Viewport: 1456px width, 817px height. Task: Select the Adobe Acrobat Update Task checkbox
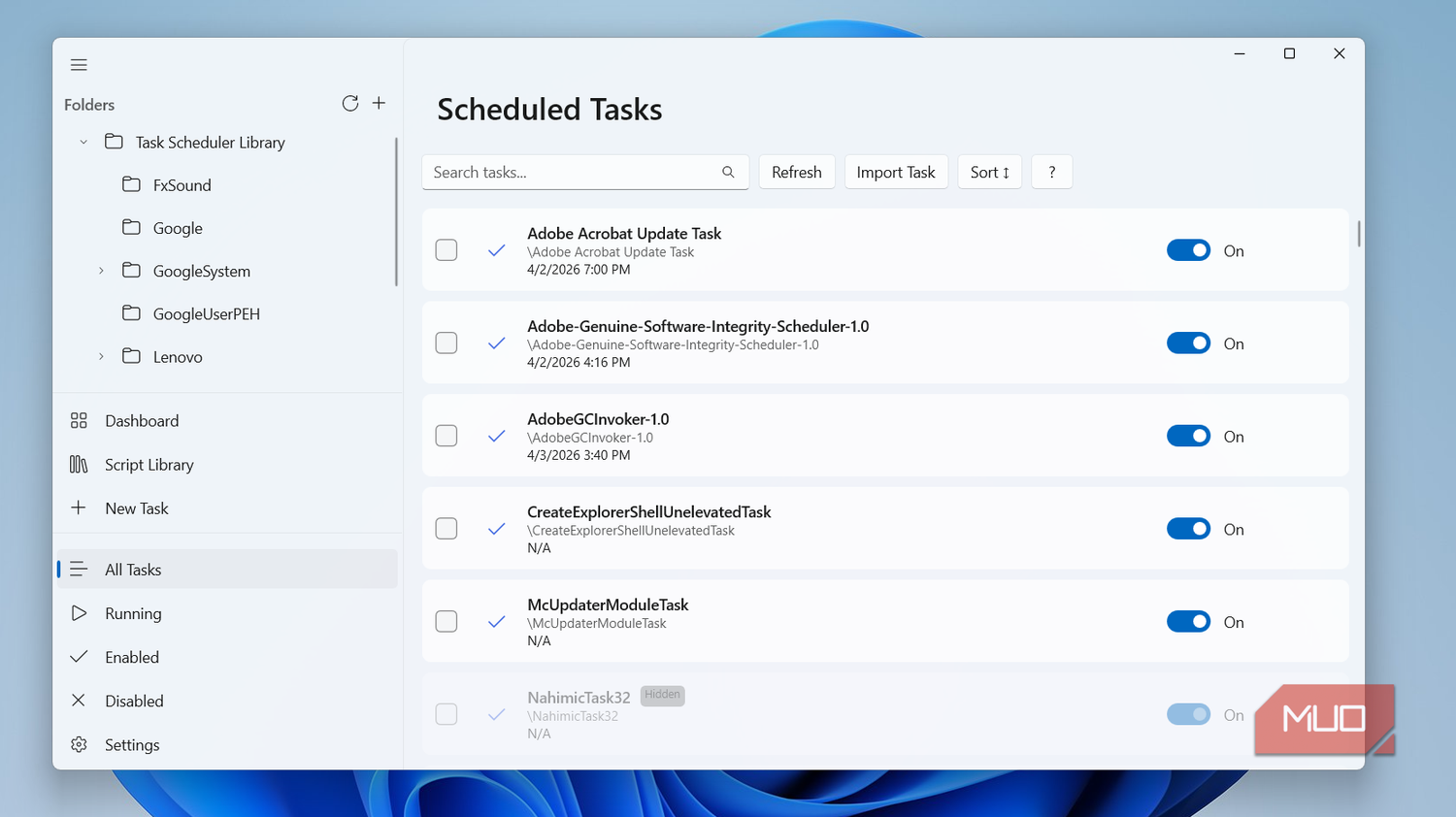447,250
